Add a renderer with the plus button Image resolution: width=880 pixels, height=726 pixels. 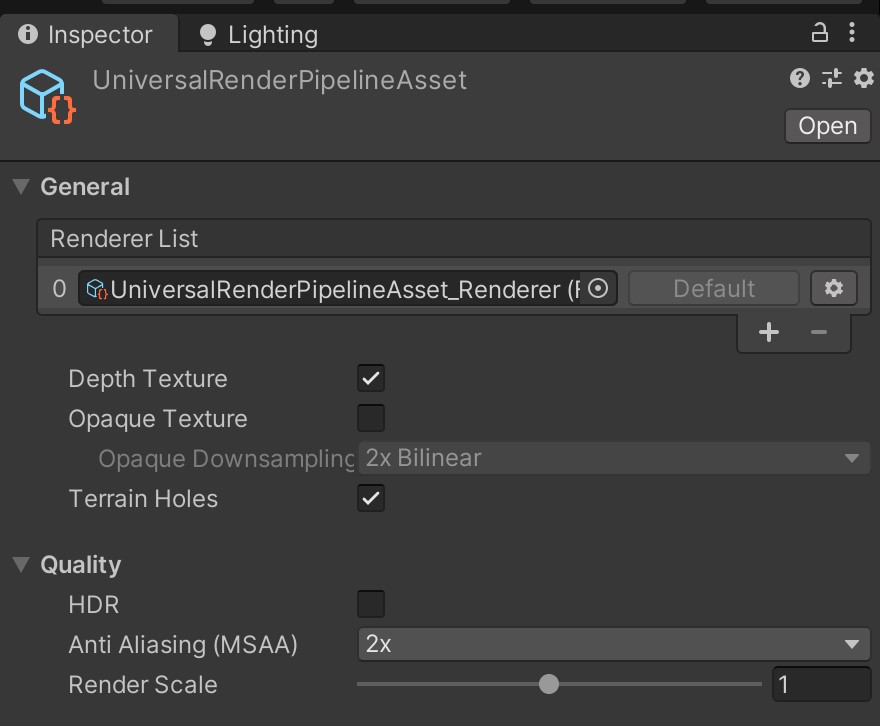[x=769, y=331]
